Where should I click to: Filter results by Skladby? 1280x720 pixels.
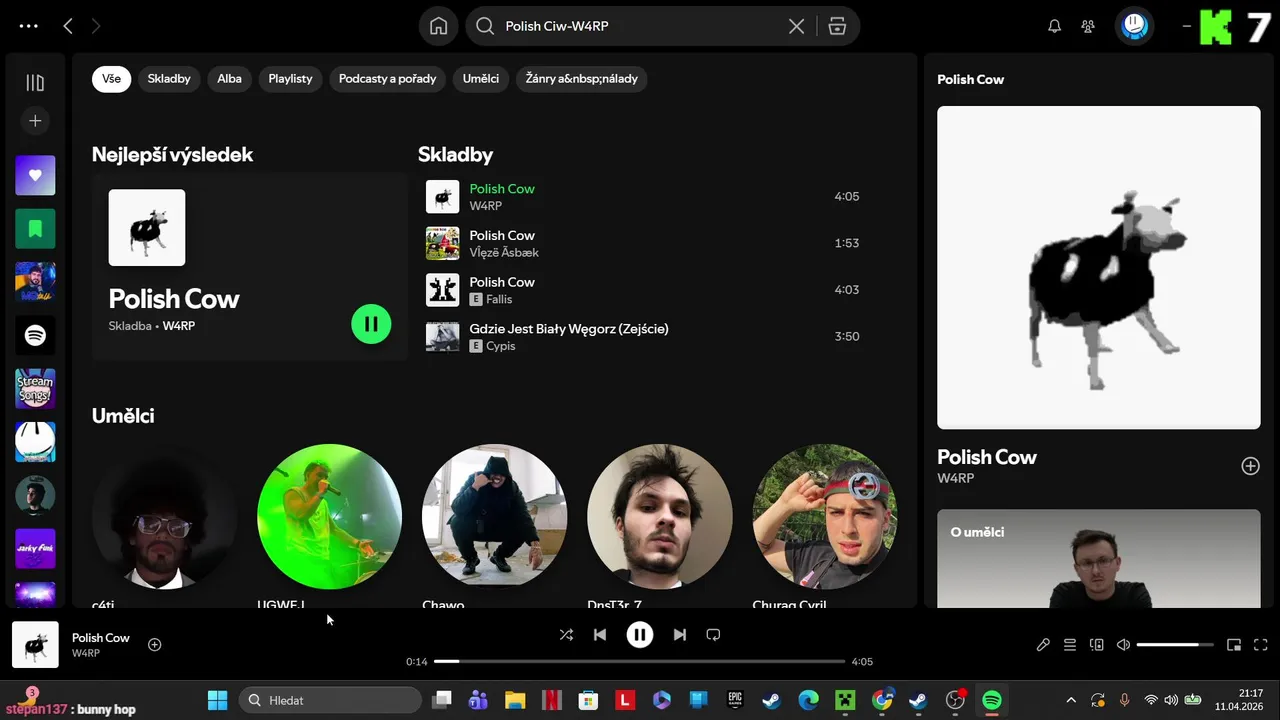[169, 79]
